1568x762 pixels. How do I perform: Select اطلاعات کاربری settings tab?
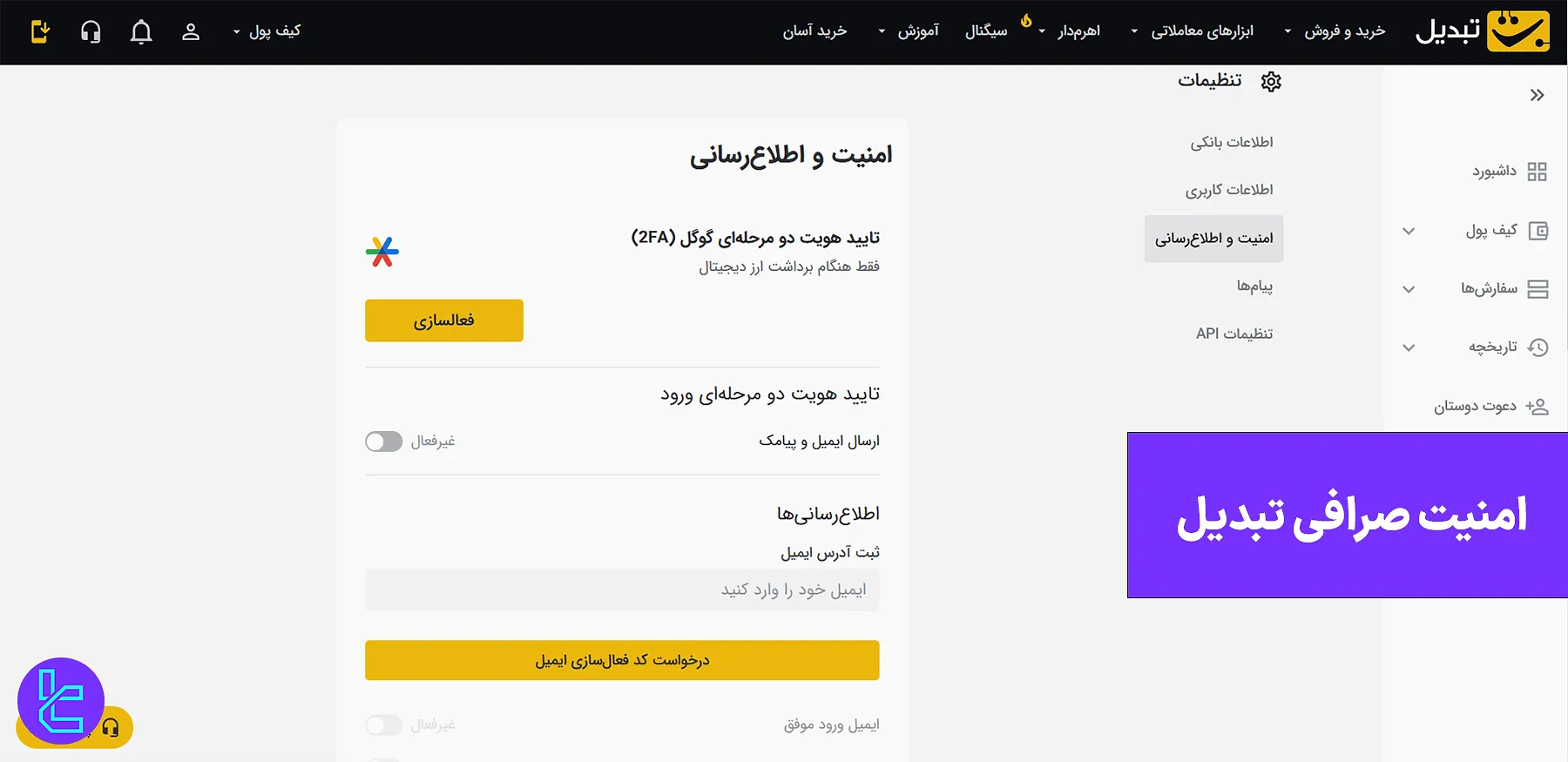tap(1229, 190)
